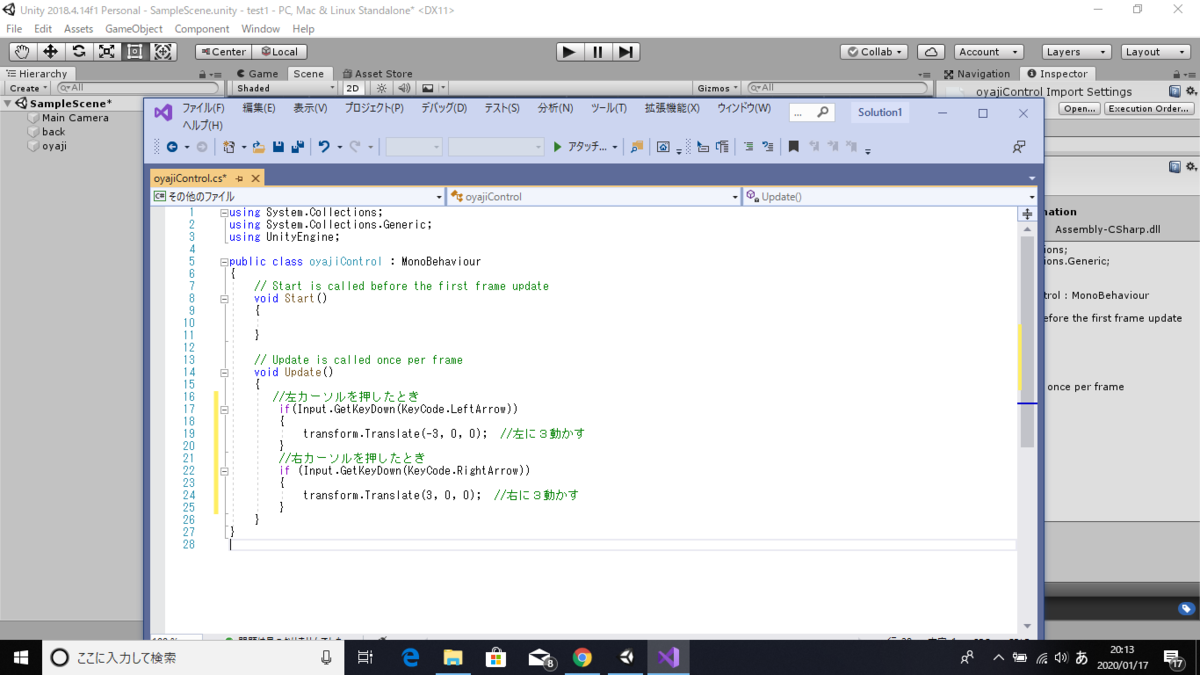Switch to the Game tab
The width and height of the screenshot is (1200, 675).
(257, 73)
